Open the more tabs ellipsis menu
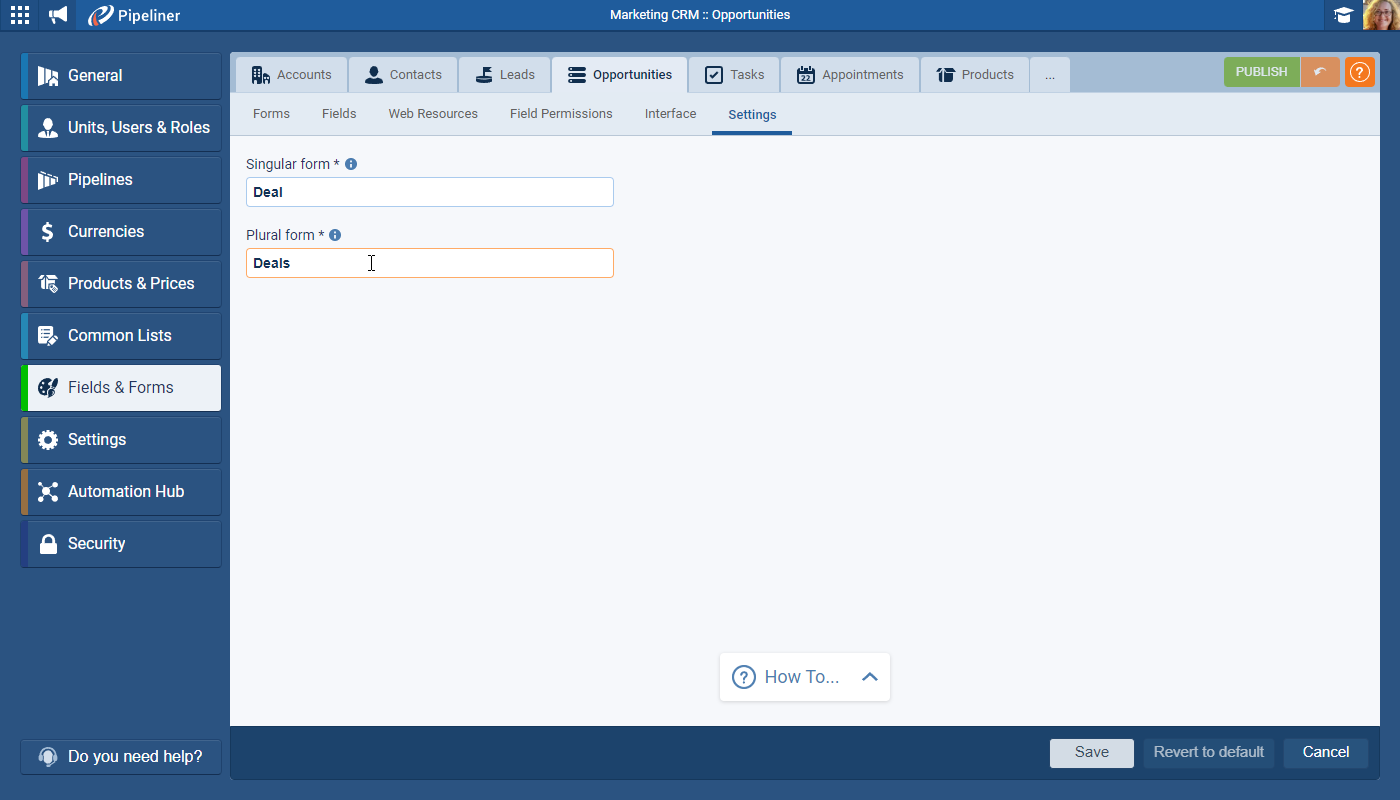 [x=1049, y=75]
